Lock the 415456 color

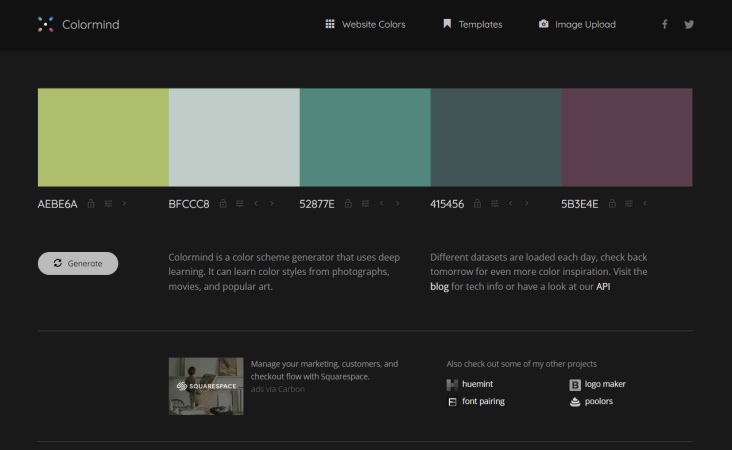pos(477,204)
